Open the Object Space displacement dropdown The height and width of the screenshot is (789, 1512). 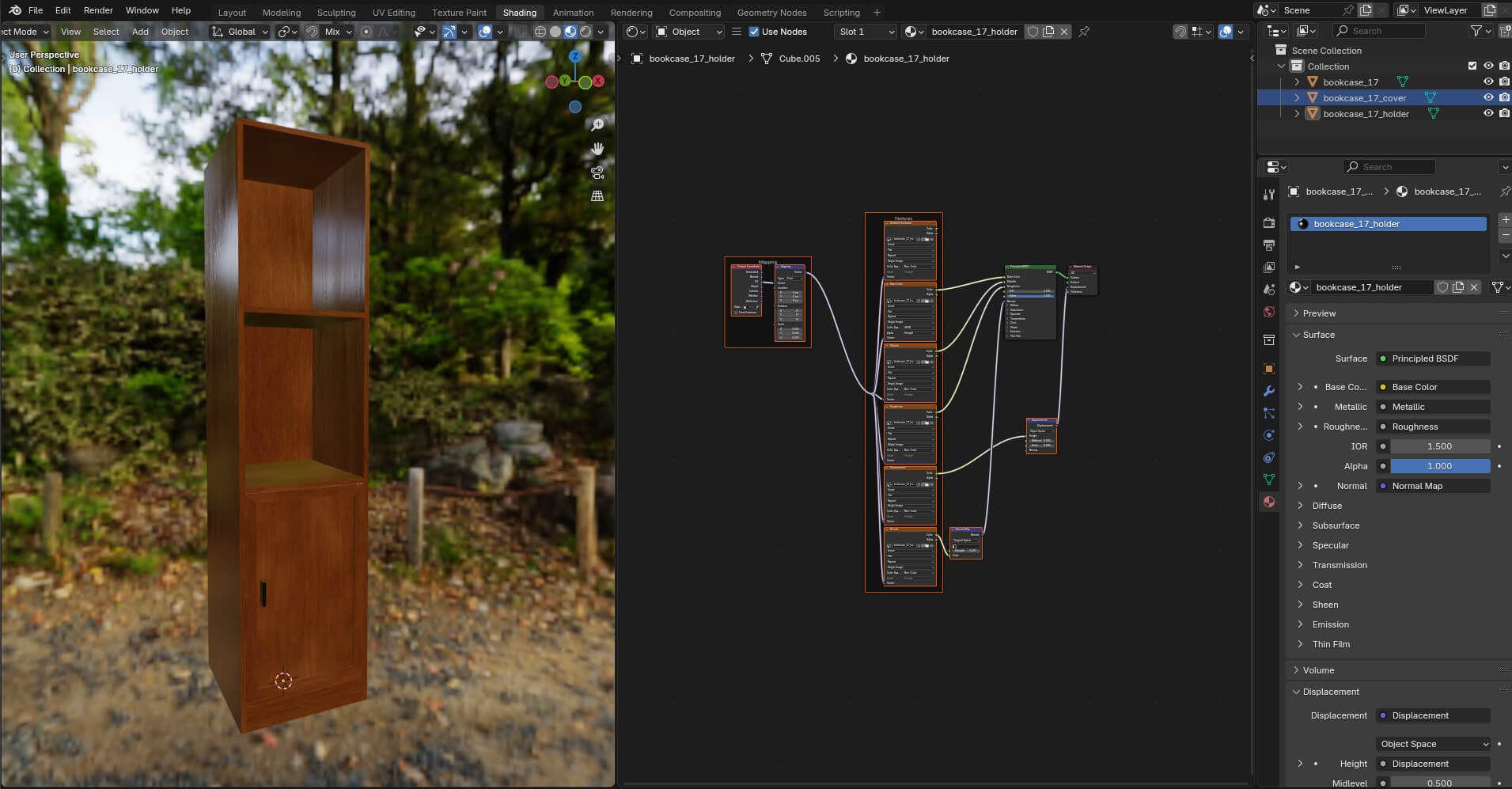click(1433, 744)
